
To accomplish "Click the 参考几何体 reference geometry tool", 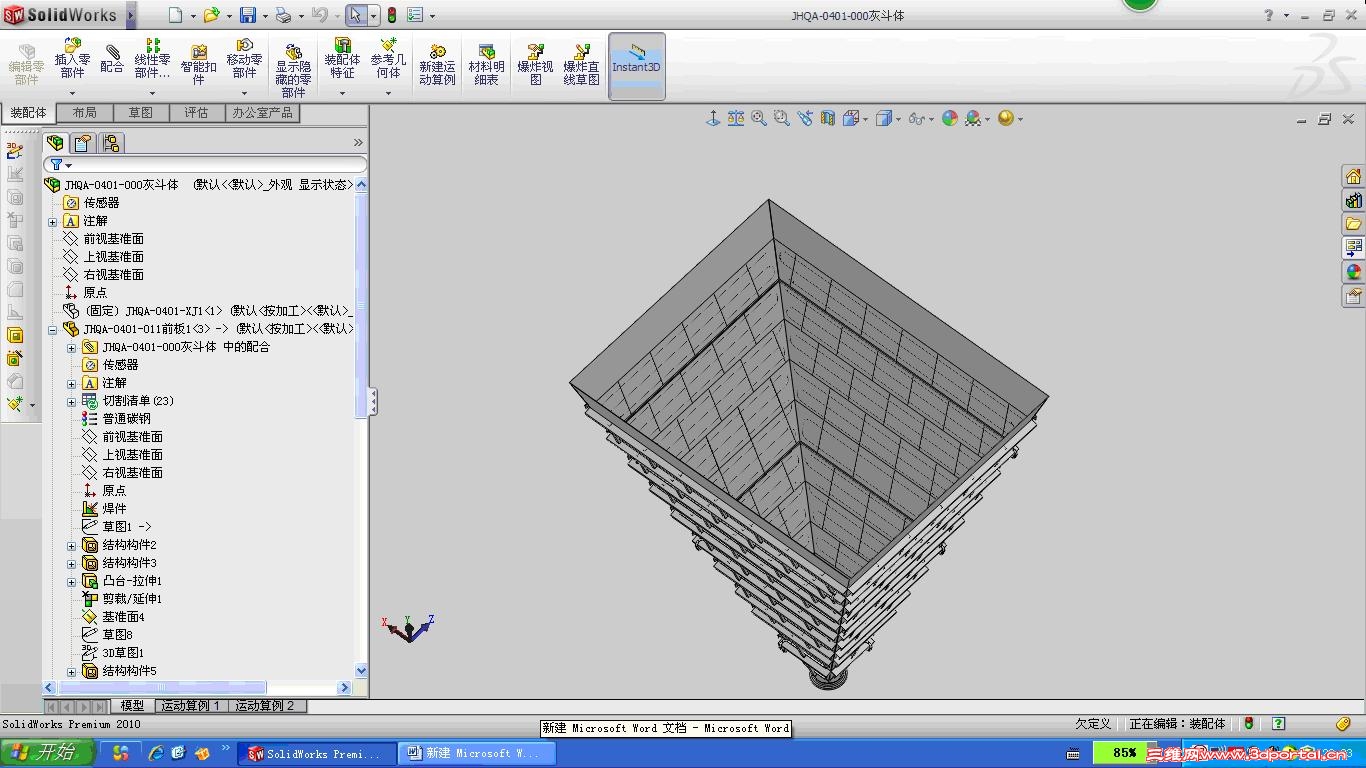I will coord(388,60).
